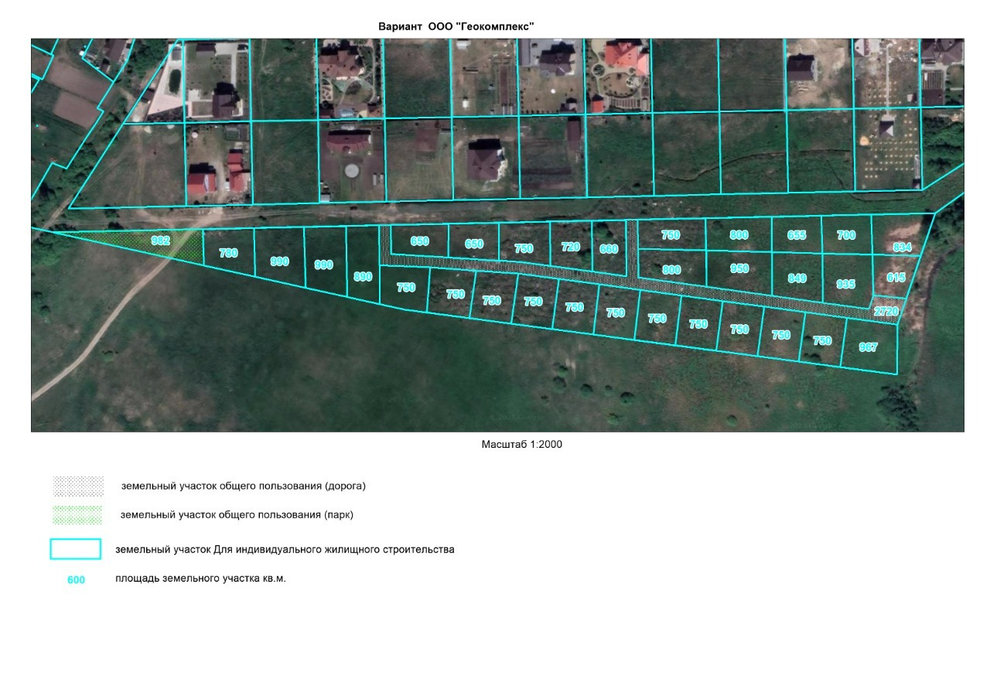Select the green hatched park plot 982
Image resolution: width=990 pixels, height=700 pixels.
(x=162, y=243)
